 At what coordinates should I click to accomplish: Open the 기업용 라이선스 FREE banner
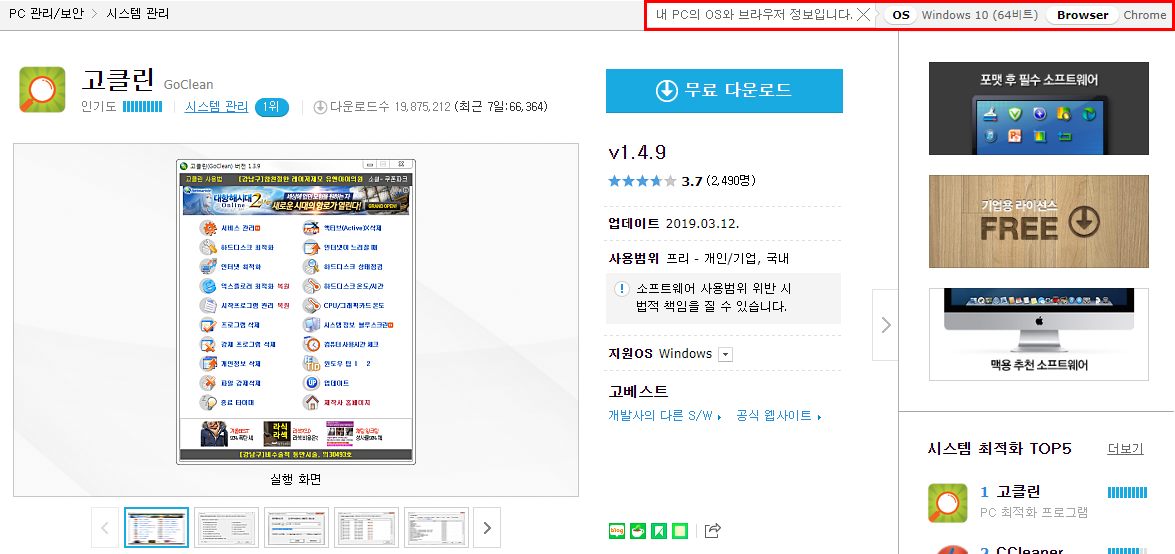click(1039, 221)
